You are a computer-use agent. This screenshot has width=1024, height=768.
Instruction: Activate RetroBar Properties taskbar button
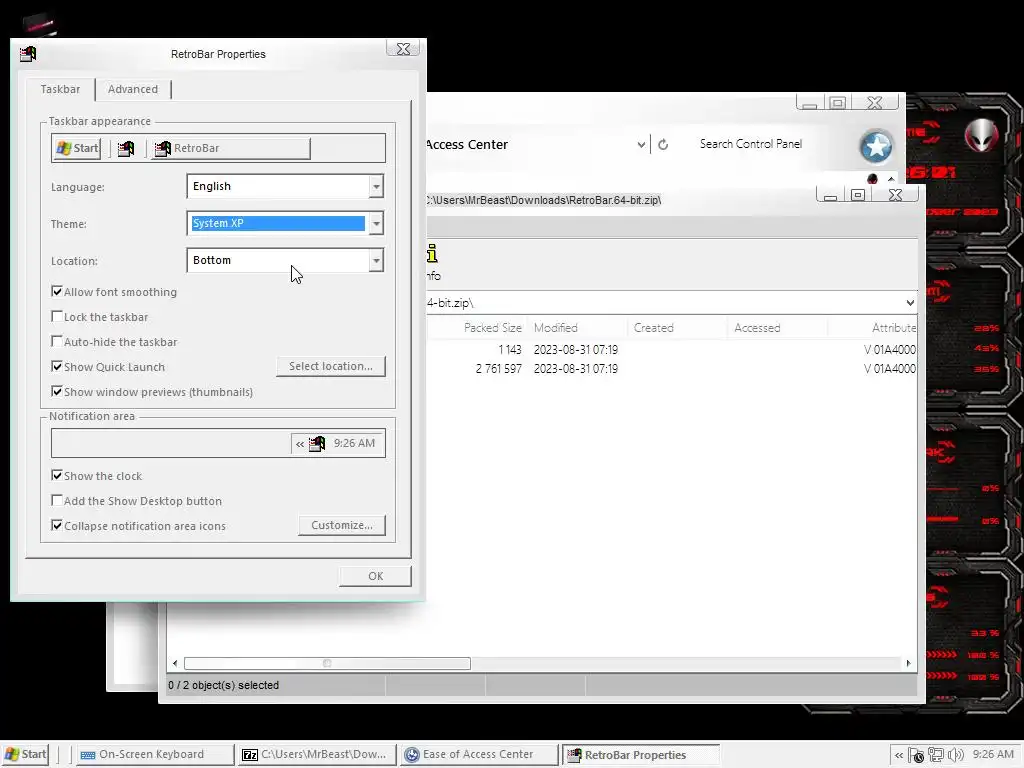point(641,755)
